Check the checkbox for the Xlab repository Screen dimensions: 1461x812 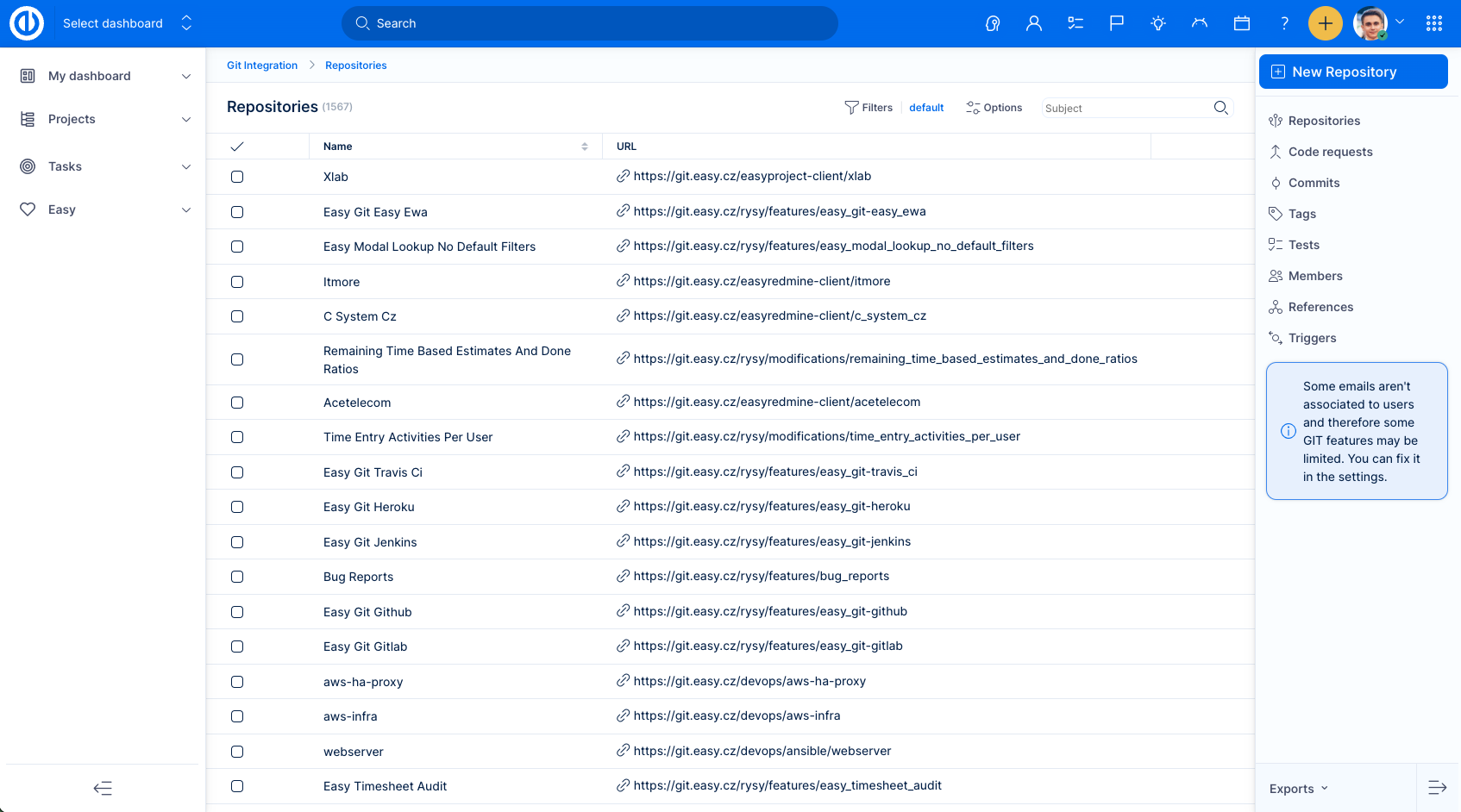[237, 176]
